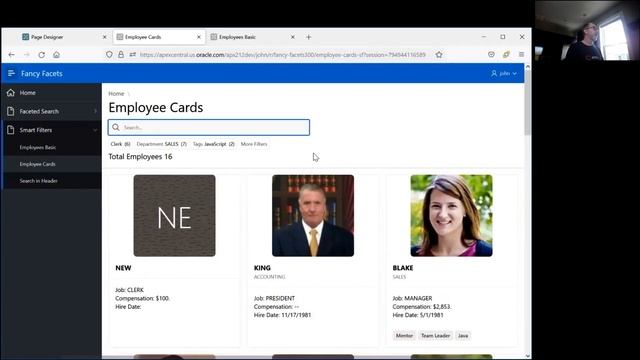Open the browser application menu
This screenshot has height=360, width=640.
[521, 55]
